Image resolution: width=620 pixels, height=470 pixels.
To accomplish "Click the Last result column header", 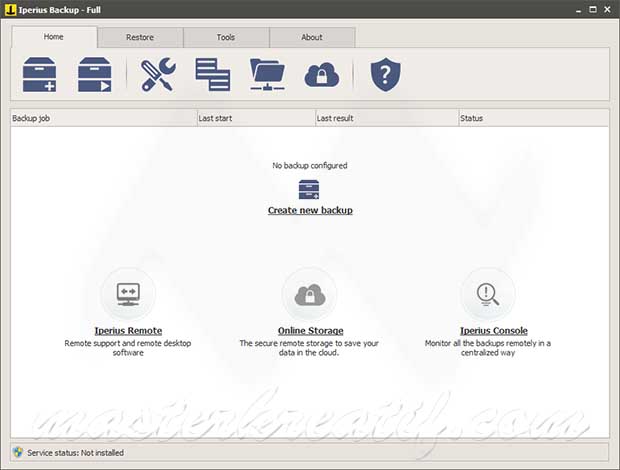I will (x=387, y=118).
